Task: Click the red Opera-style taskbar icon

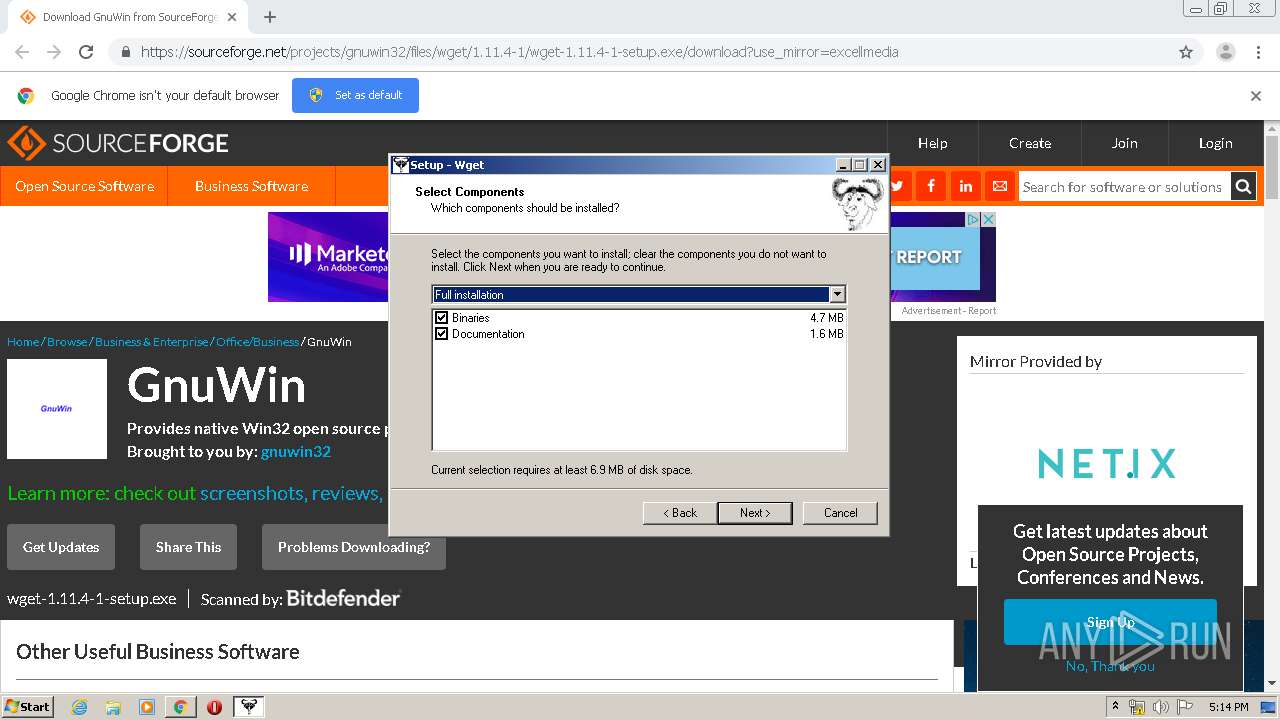Action: (x=214, y=707)
